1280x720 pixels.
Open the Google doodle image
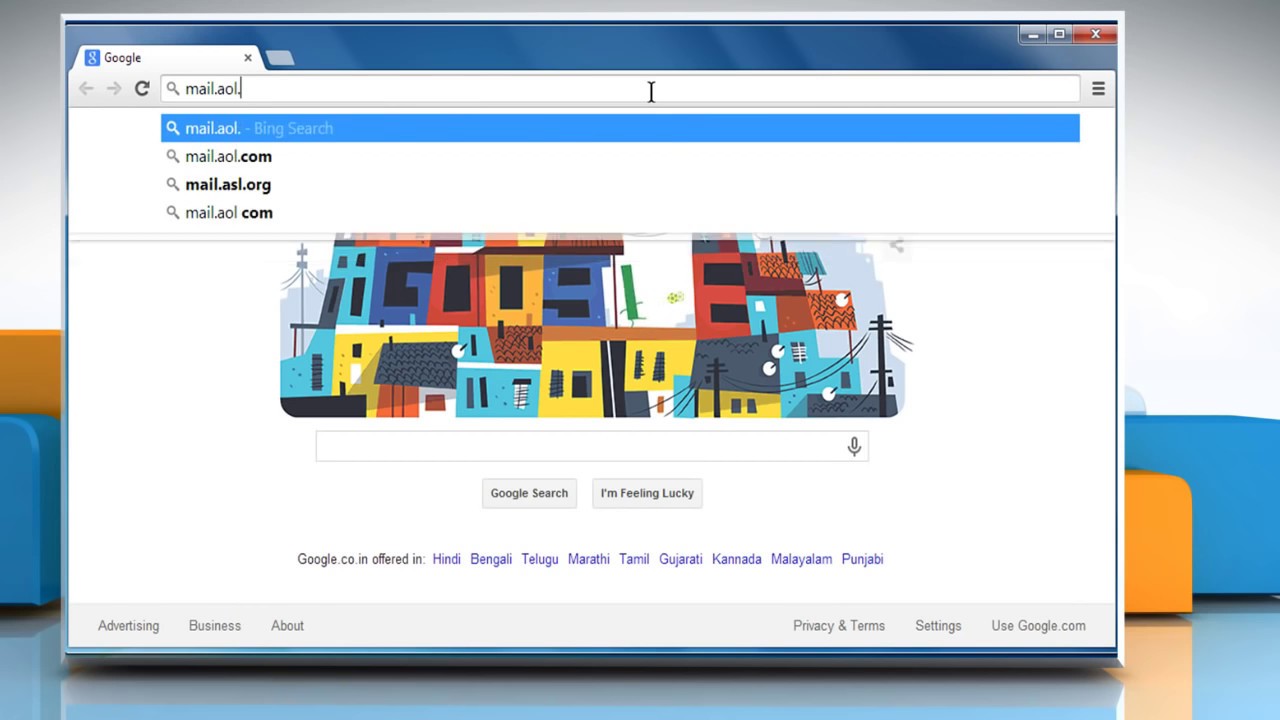pyautogui.click(x=592, y=325)
